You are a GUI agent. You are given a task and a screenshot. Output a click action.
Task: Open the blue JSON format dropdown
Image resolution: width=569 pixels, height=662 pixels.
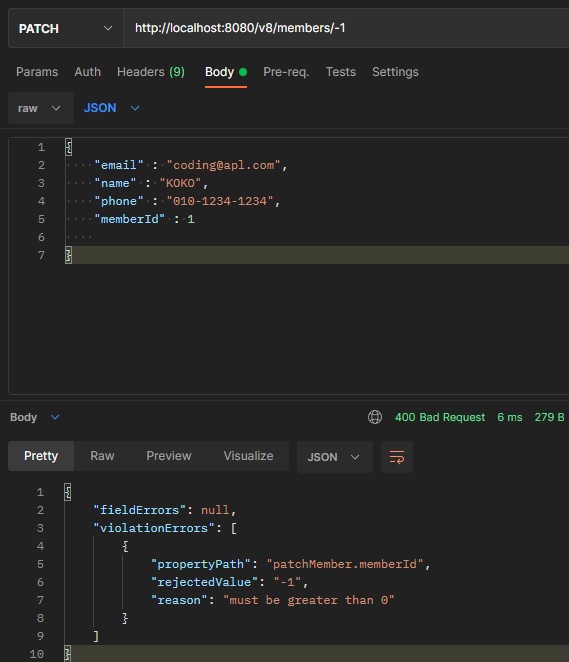pyautogui.click(x=111, y=108)
